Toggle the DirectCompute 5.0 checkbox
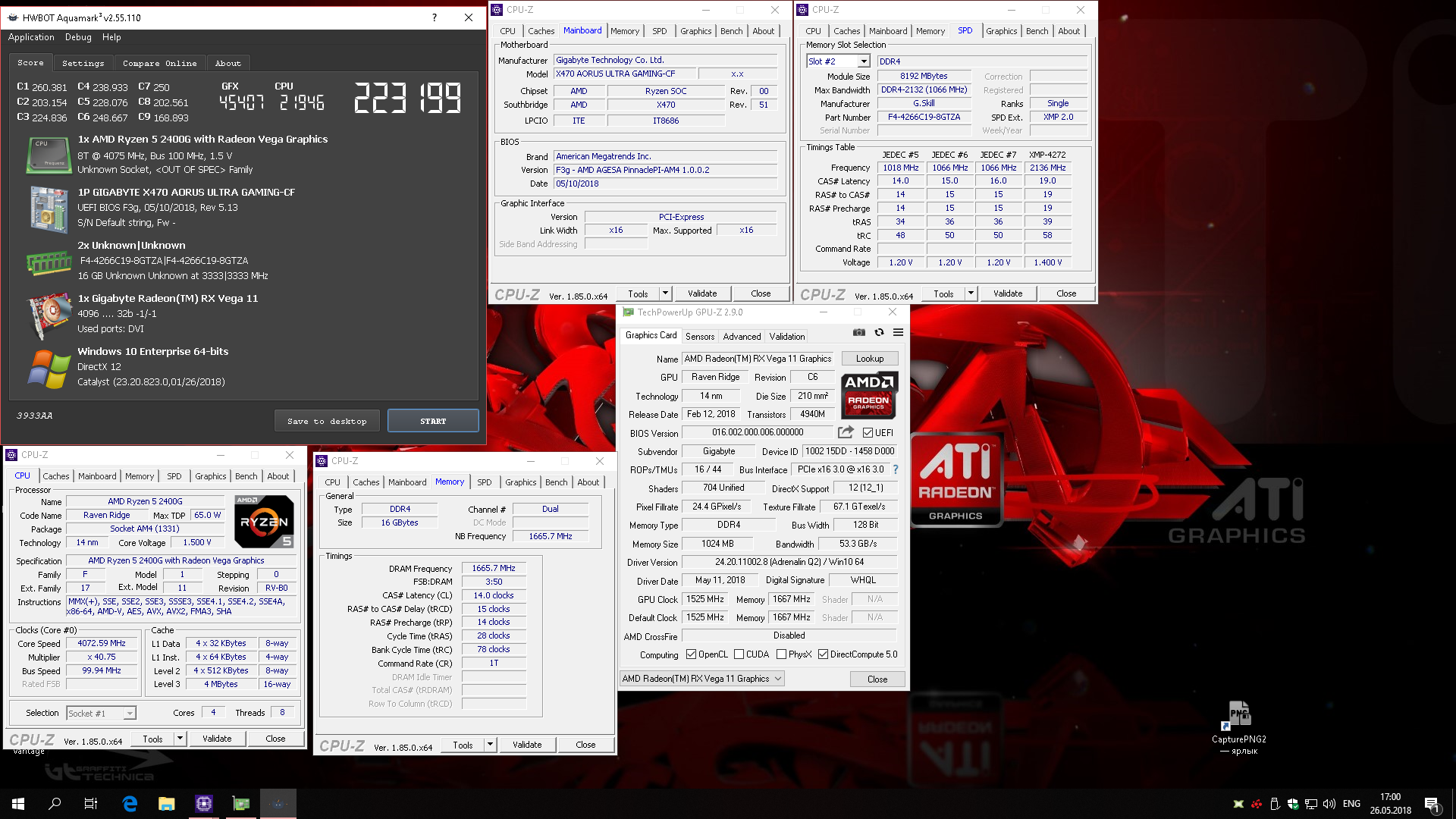Viewport: 1456px width, 819px height. (823, 654)
